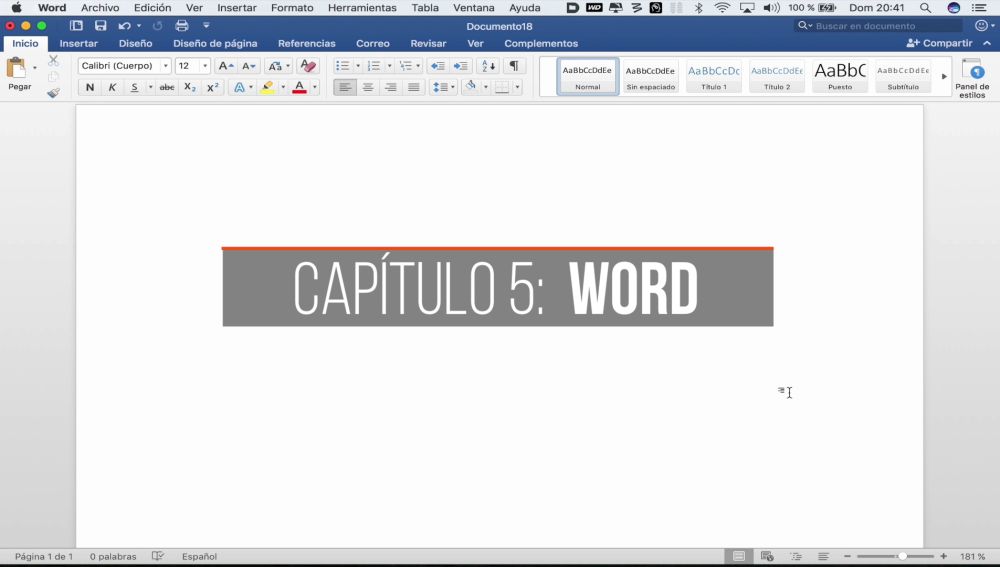Image resolution: width=1000 pixels, height=567 pixels.
Task: Click the Shading paint bucket icon
Action: click(471, 86)
